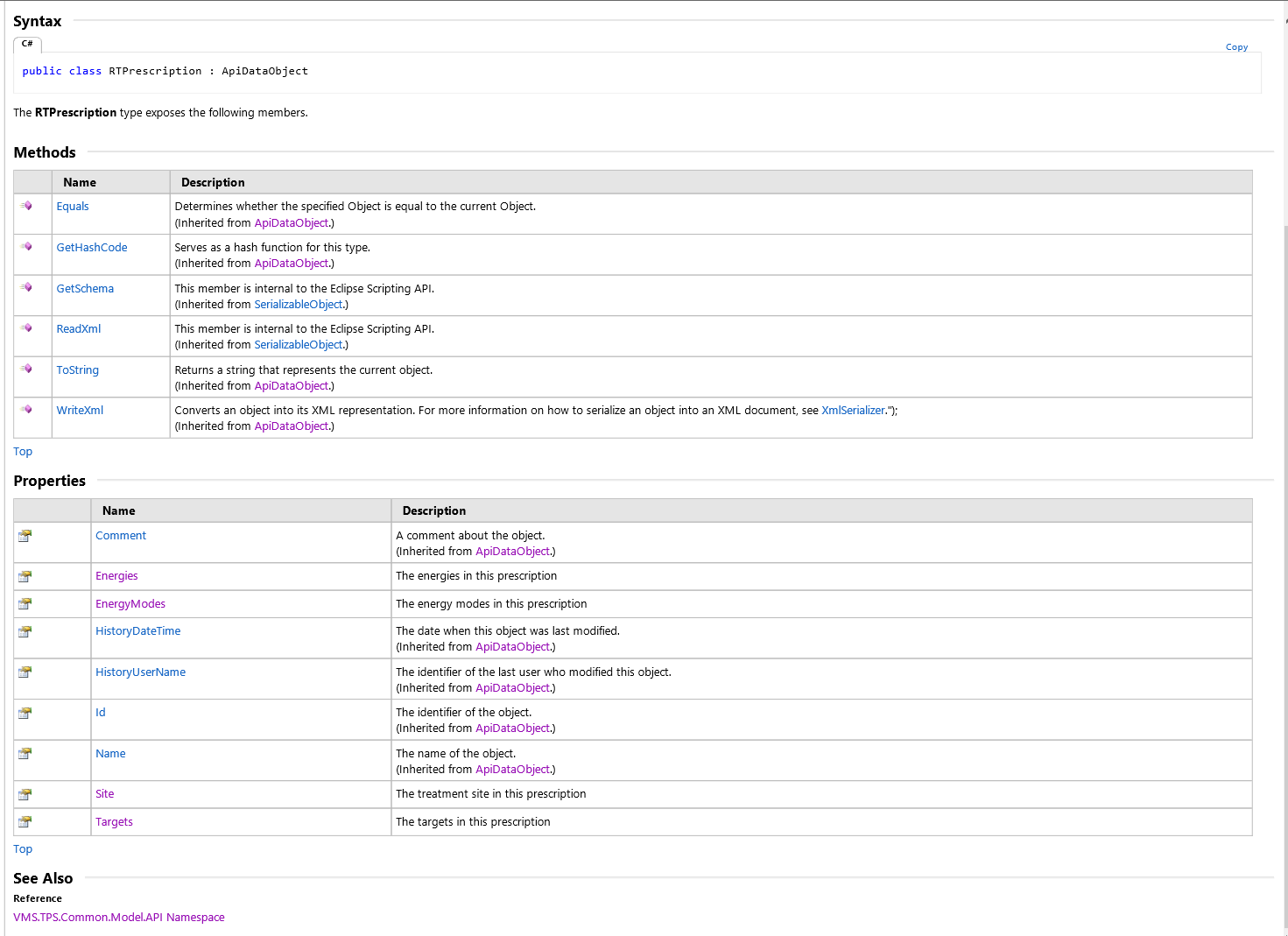Click the method icon beside ToString

click(26, 369)
